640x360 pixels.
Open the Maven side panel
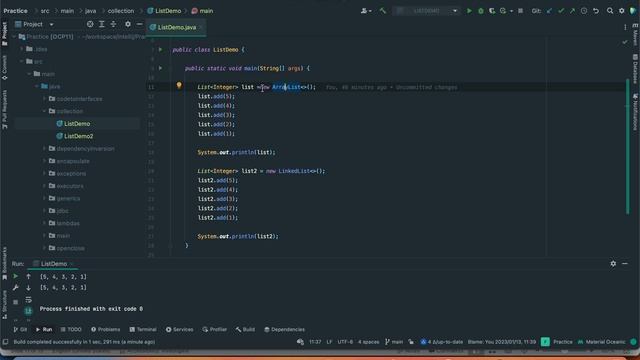pos(635,35)
